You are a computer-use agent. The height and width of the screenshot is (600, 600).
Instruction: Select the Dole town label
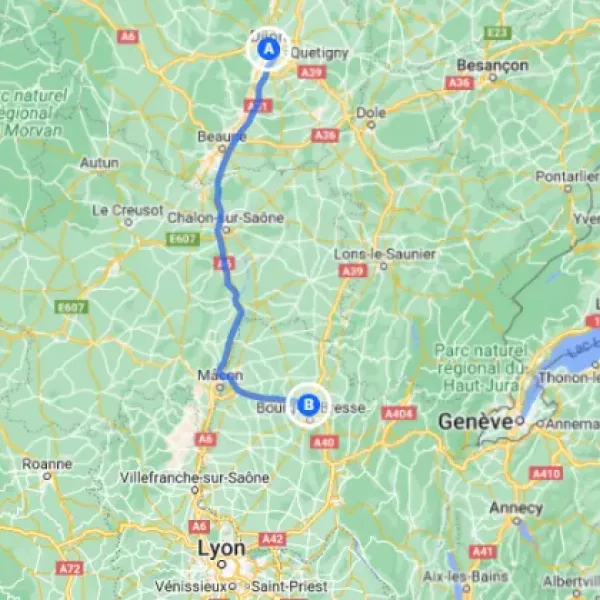pos(371,113)
